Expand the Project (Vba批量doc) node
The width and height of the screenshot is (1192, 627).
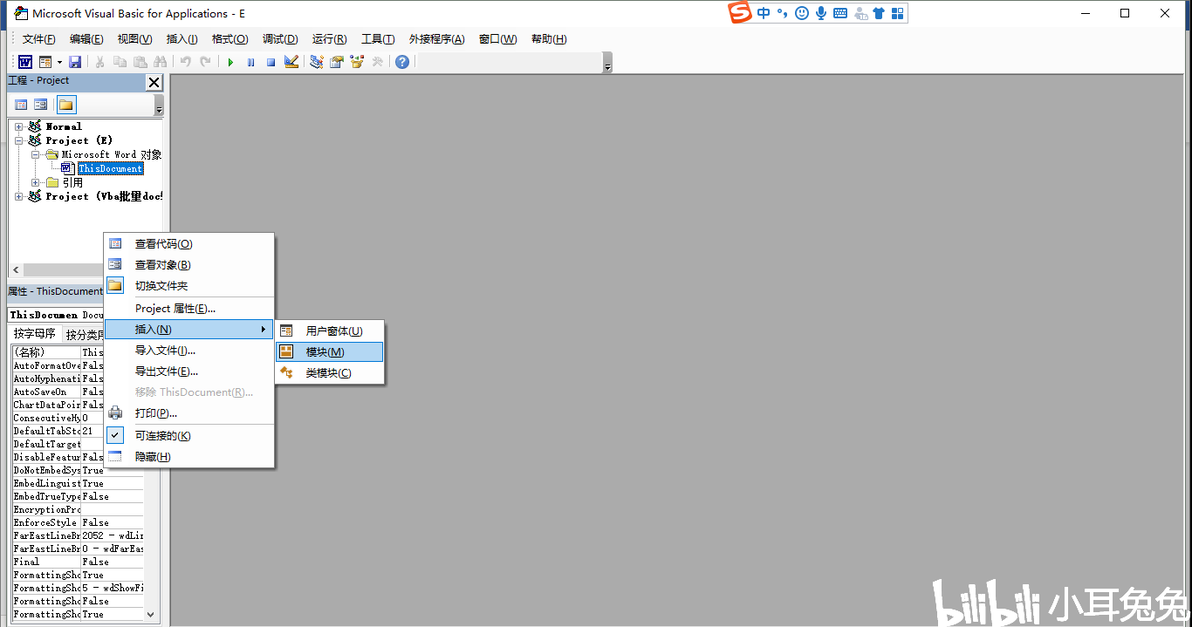[x=19, y=196]
